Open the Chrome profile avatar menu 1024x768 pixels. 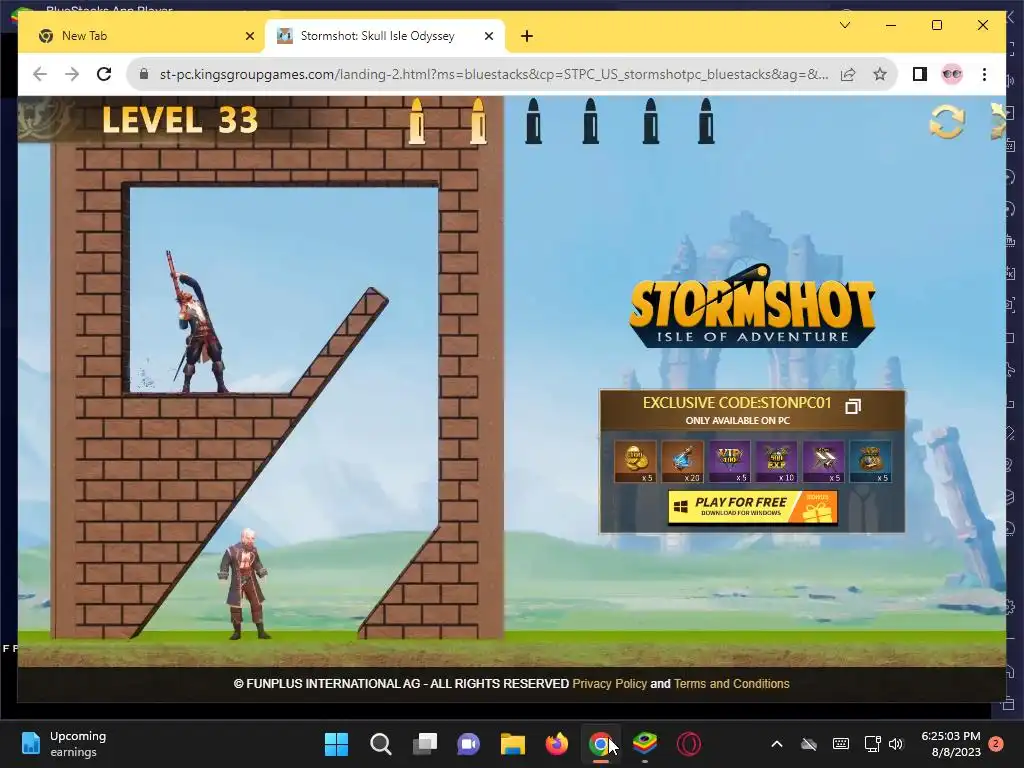click(952, 74)
